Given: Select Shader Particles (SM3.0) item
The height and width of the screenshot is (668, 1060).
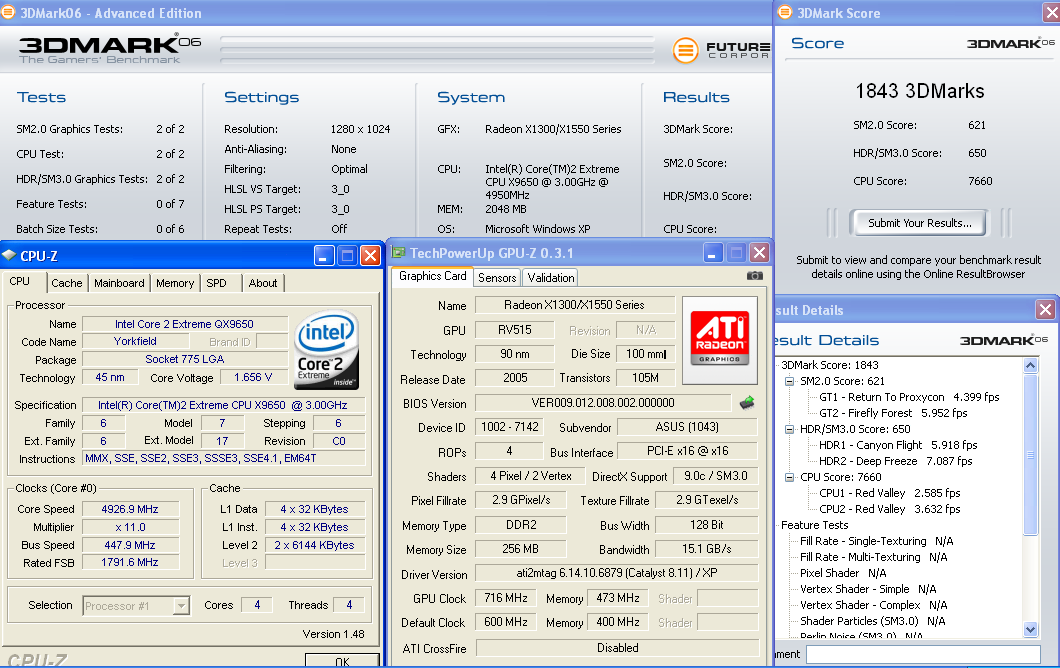Looking at the screenshot, I should tap(872, 621).
